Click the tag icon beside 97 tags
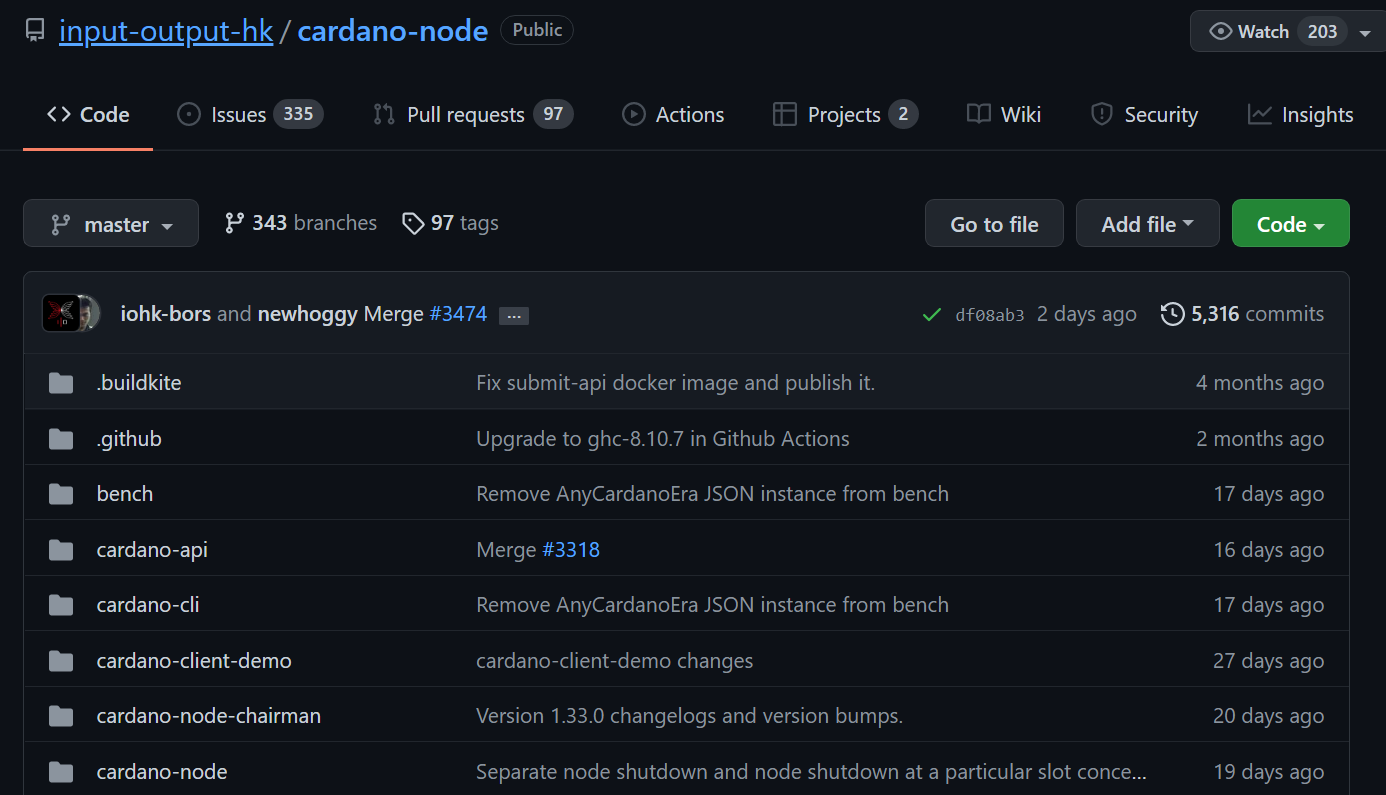The height and width of the screenshot is (795, 1386). pyautogui.click(x=414, y=223)
